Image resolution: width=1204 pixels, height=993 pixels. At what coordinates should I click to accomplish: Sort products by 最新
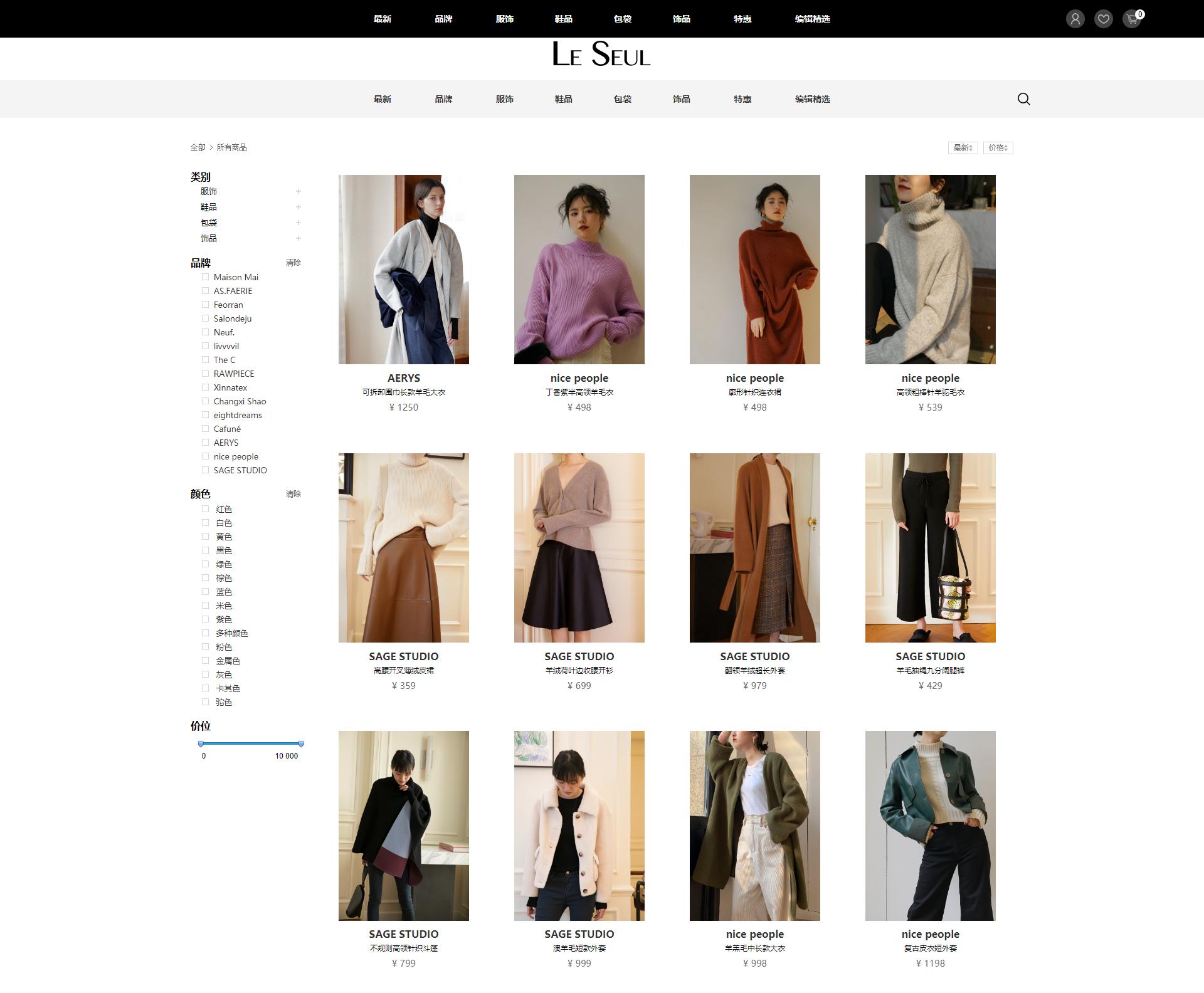[x=963, y=148]
